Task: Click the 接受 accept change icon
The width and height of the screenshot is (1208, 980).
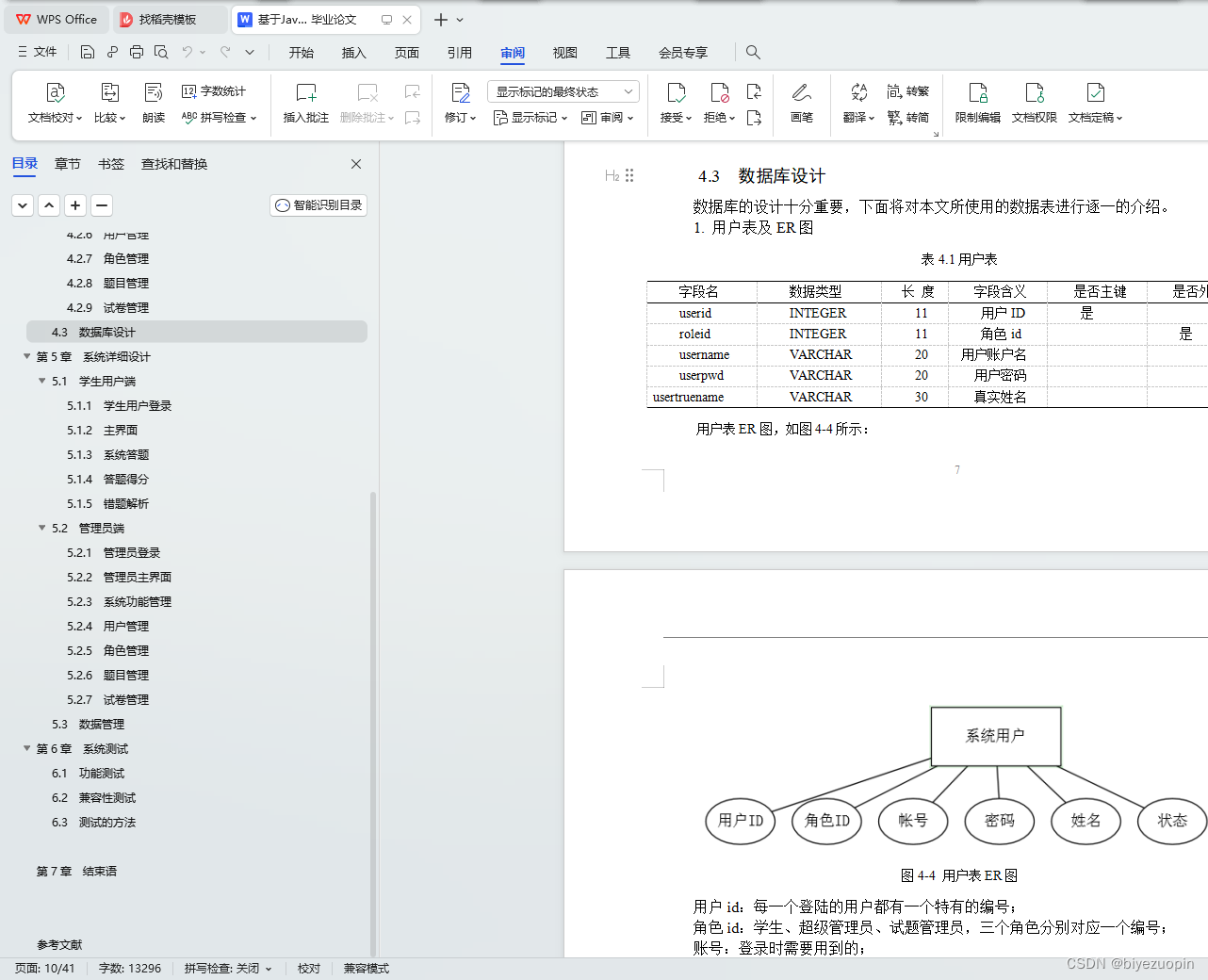Action: point(677,92)
